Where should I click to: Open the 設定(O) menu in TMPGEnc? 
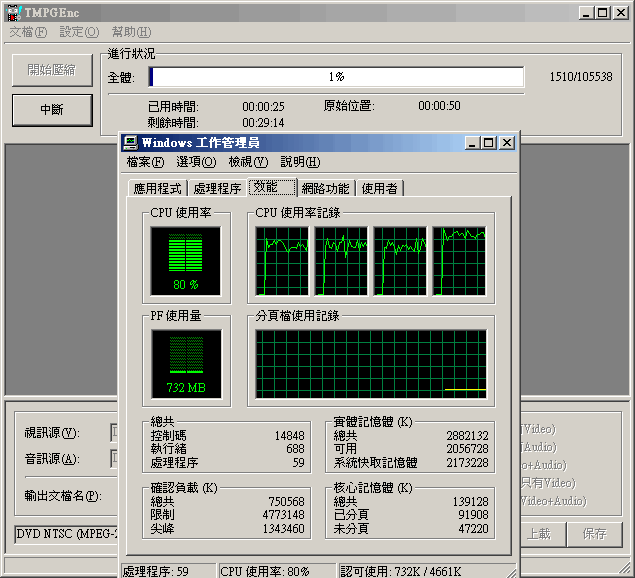pos(79,32)
